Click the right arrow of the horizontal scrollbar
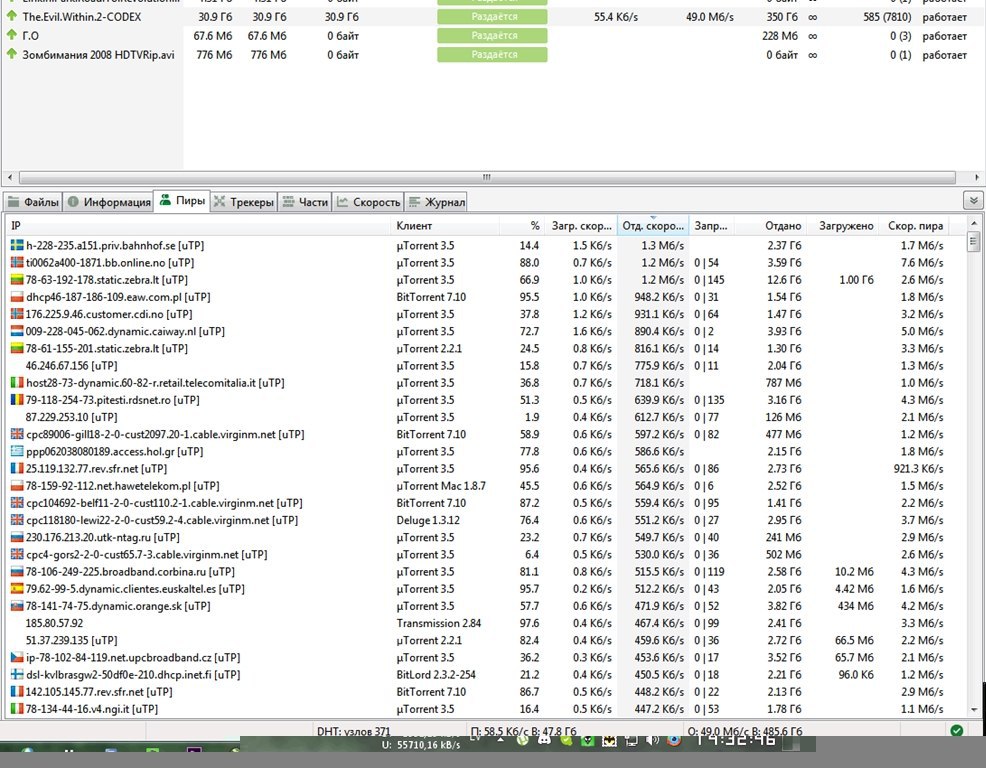Viewport: 986px width, 768px height. tap(976, 177)
